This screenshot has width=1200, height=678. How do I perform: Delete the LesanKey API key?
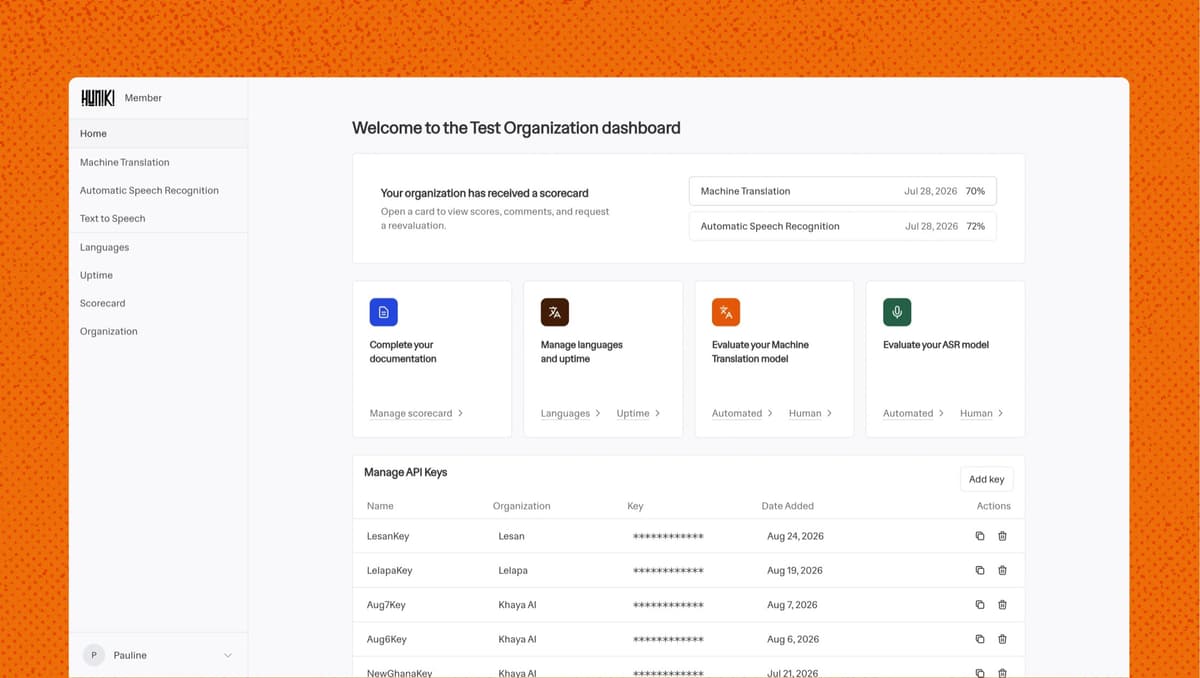click(x=1002, y=536)
